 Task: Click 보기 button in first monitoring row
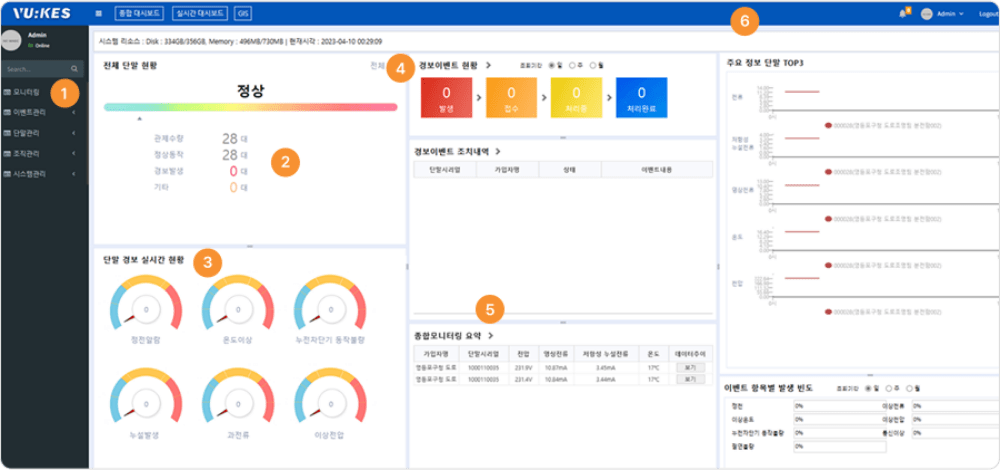tap(688, 368)
